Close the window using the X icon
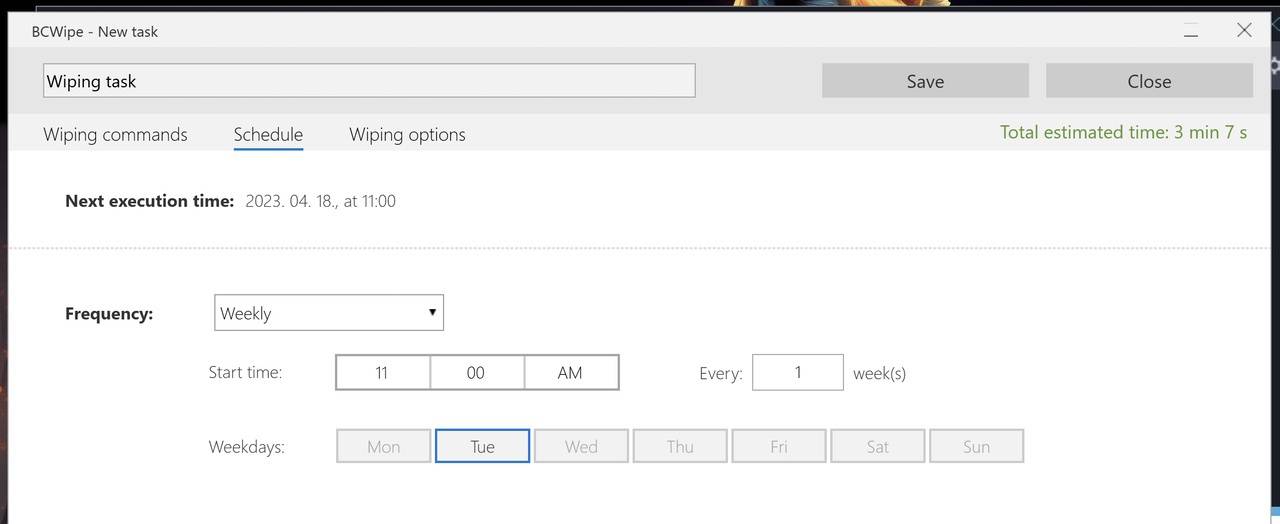The image size is (1280, 524). tap(1244, 30)
